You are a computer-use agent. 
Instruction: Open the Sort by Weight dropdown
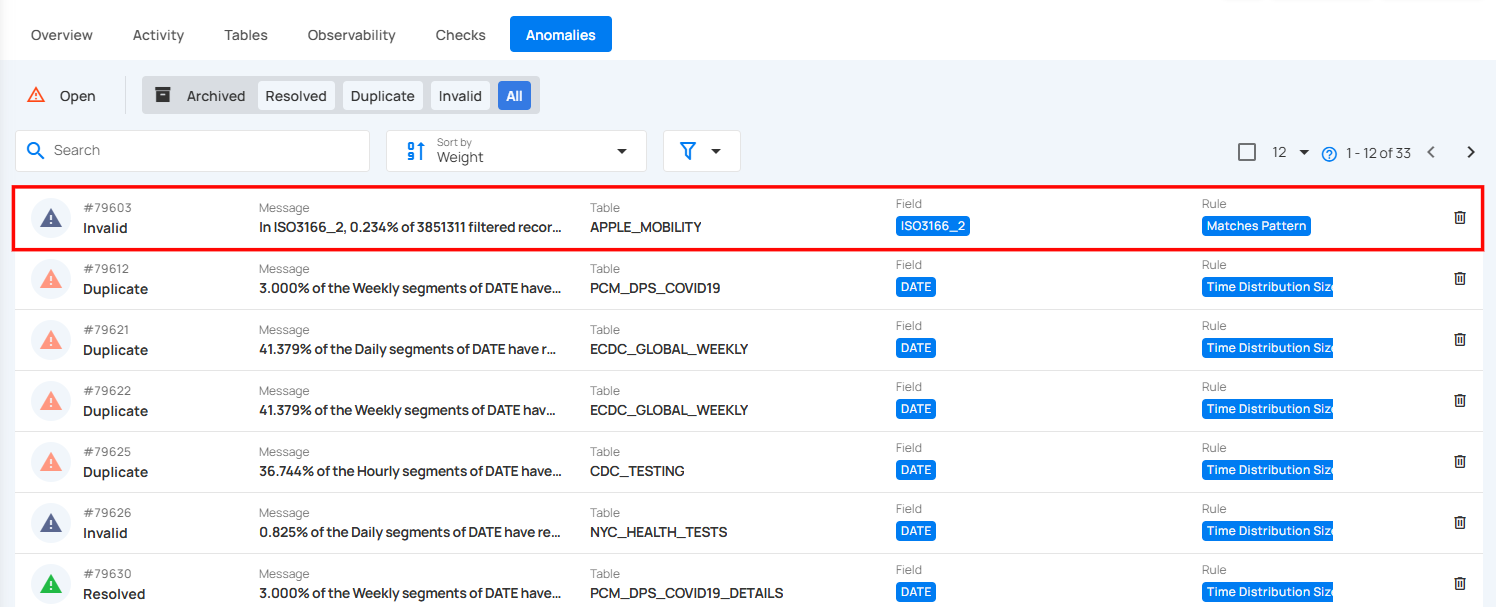coord(516,151)
